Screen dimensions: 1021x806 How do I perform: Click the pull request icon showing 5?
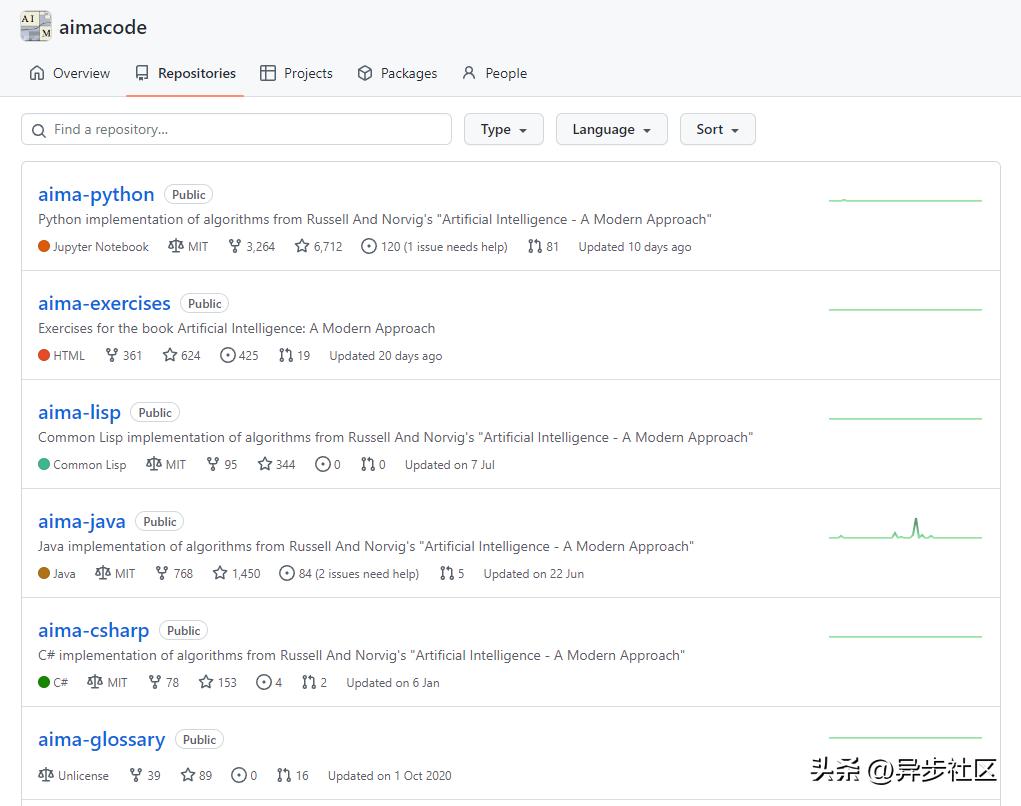(447, 573)
